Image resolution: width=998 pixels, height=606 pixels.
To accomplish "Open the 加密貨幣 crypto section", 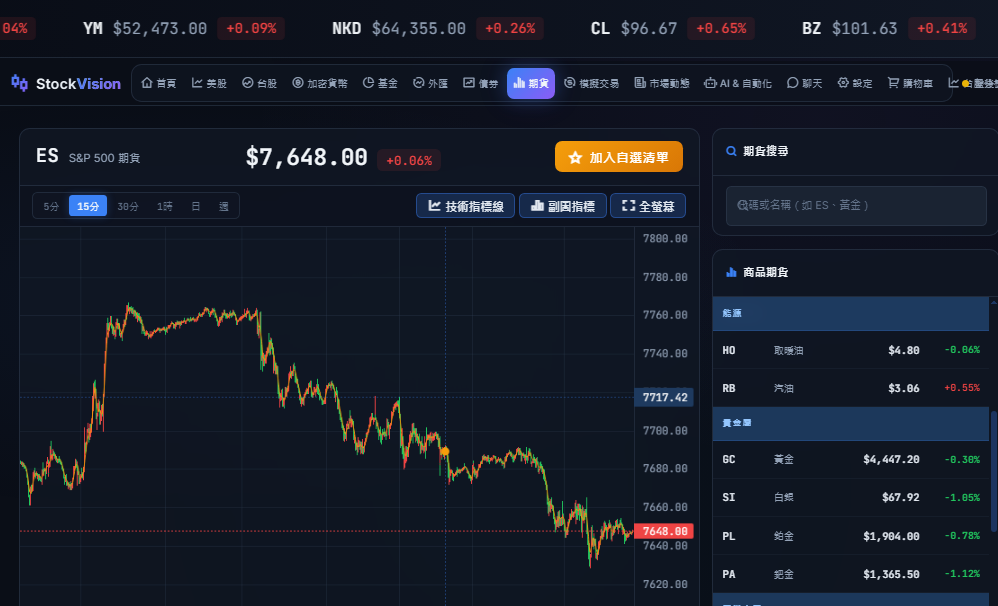I will click(x=320, y=83).
